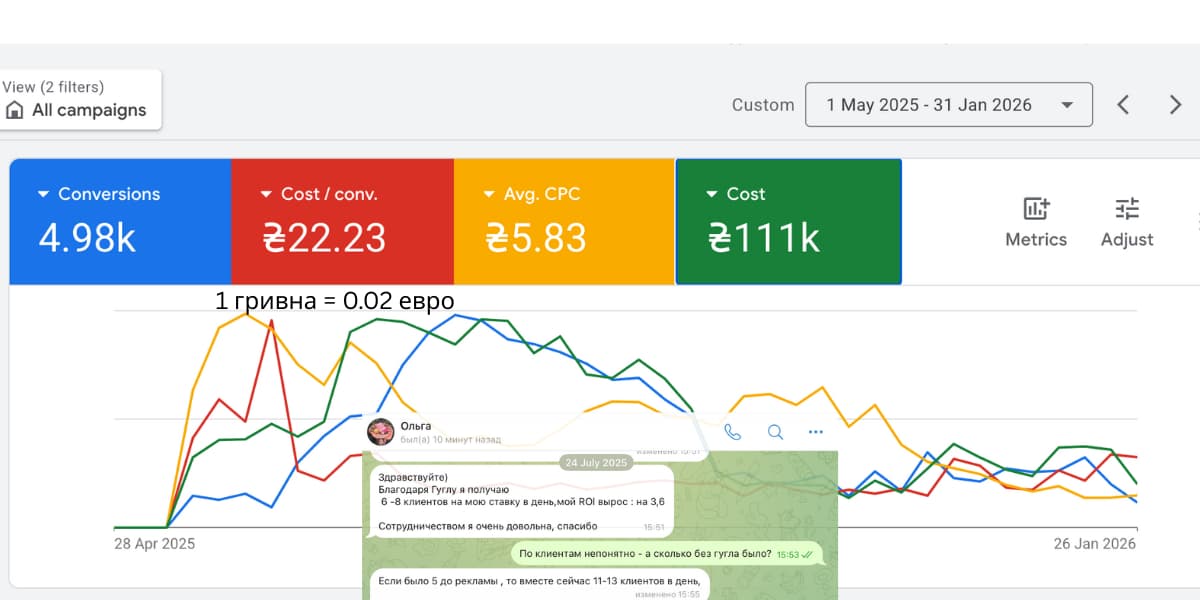Click the All campaigns home icon
The height and width of the screenshot is (600, 1200).
[x=15, y=111]
